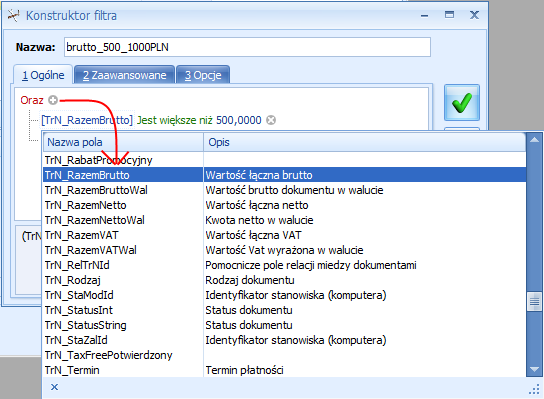The image size is (544, 399).
Task: Minimize the Konstruktor filtra window
Action: (x=424, y=15)
